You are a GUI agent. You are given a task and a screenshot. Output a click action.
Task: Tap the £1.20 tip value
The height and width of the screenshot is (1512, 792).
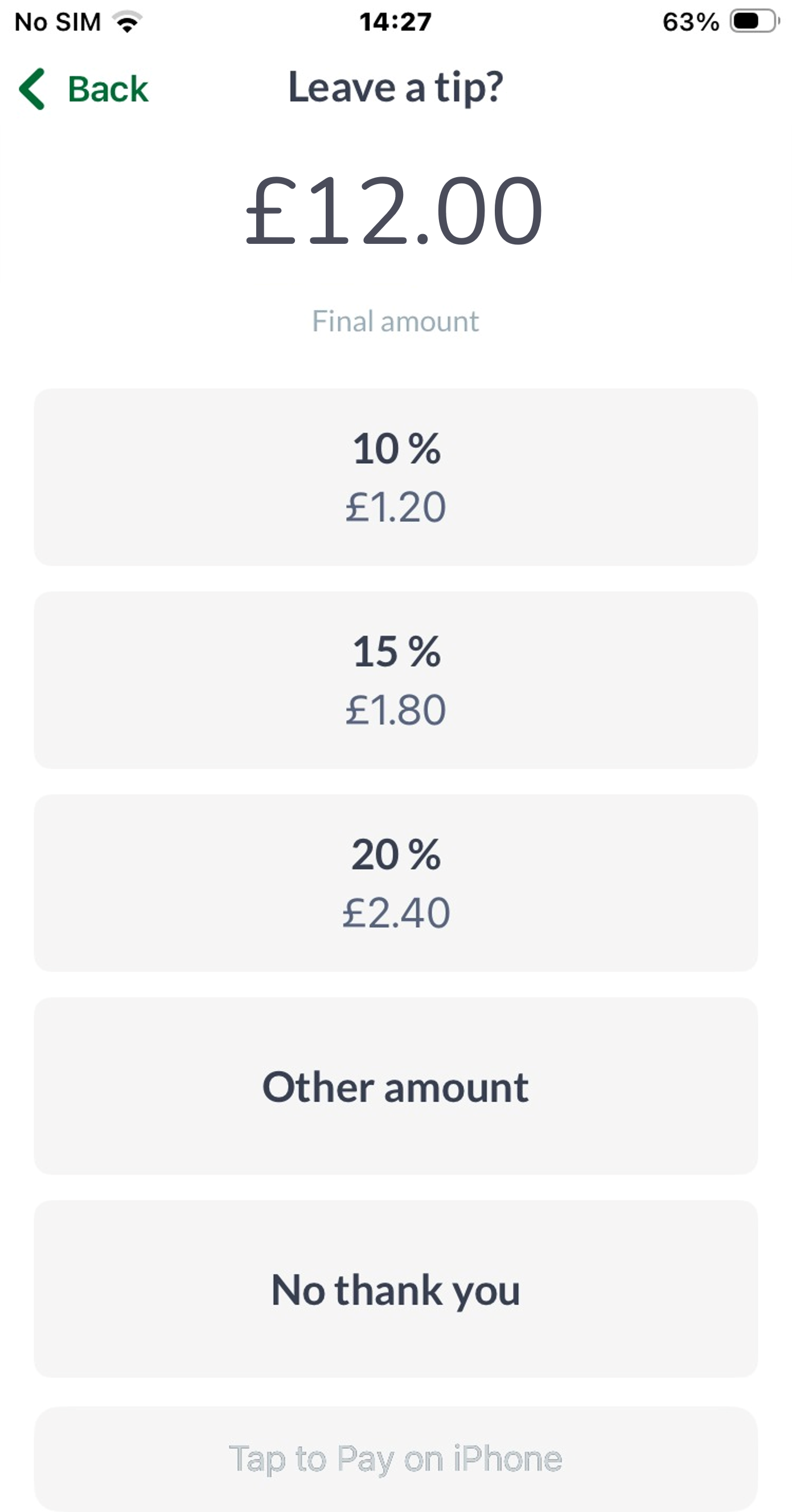pyautogui.click(x=396, y=506)
